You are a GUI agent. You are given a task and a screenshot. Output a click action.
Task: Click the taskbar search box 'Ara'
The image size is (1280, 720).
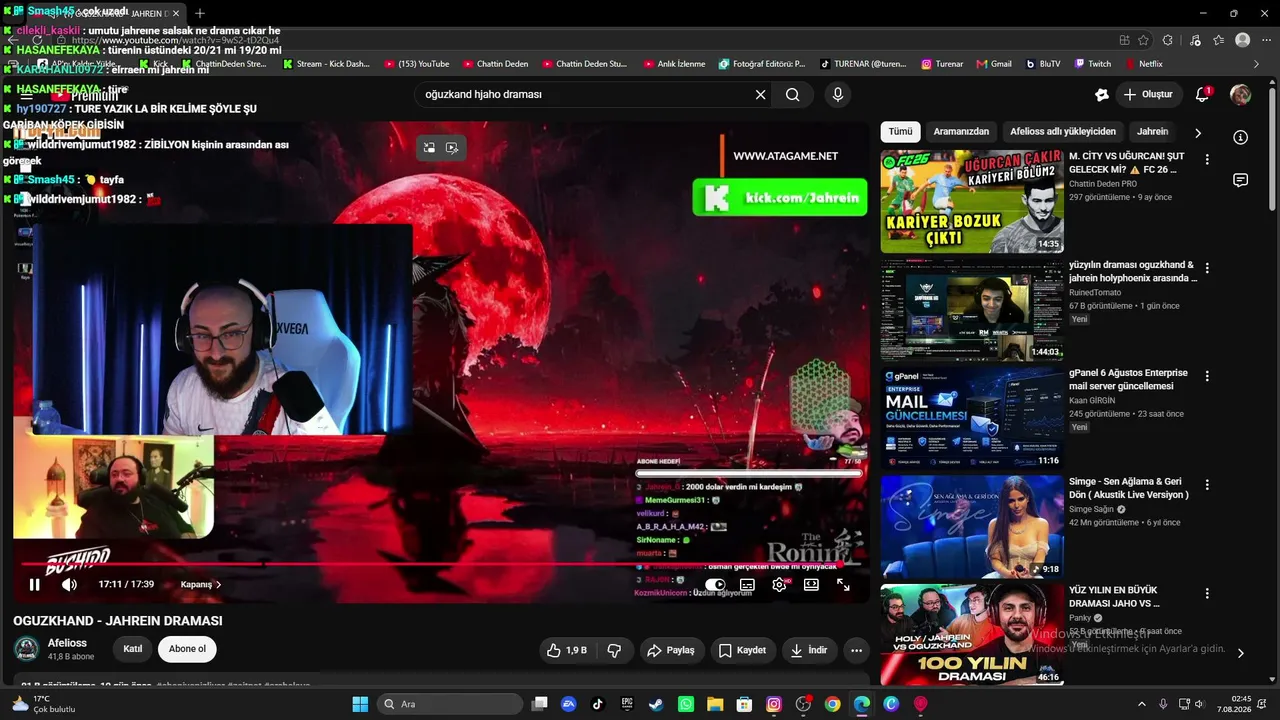click(x=450, y=704)
